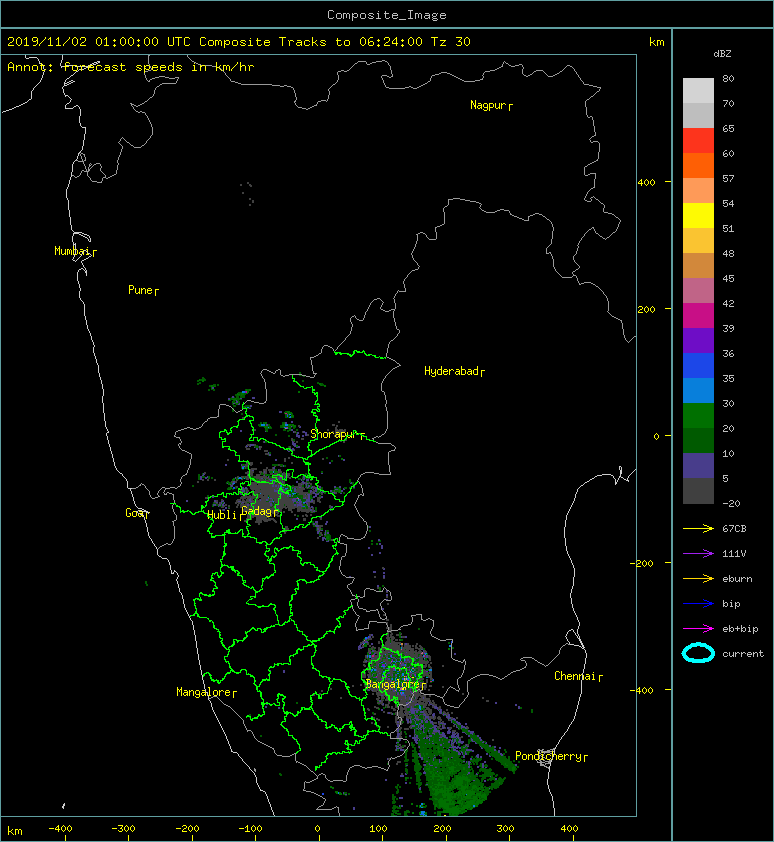Click the 'current' legend label

point(743,654)
